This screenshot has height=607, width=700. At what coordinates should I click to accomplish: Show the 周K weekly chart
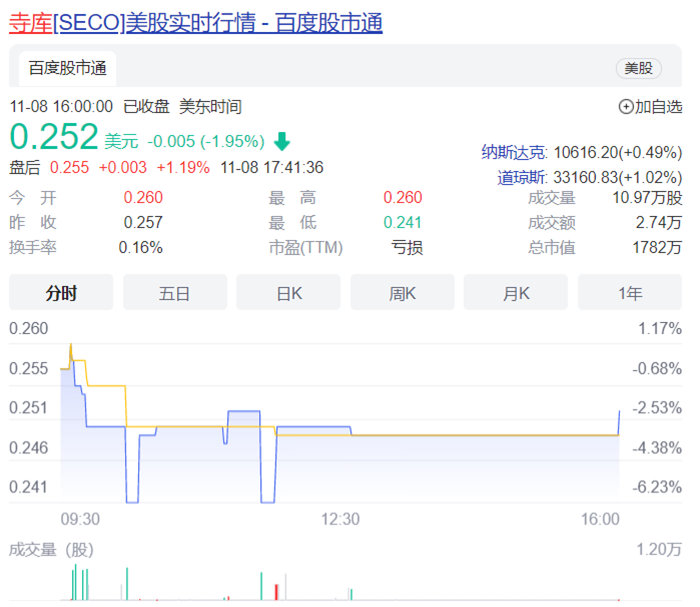(x=403, y=293)
